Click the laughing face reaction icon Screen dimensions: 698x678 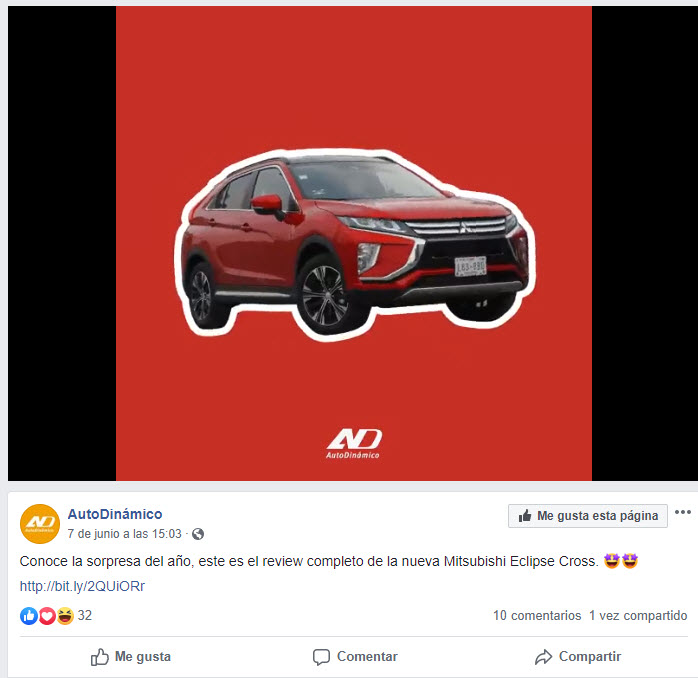tap(65, 616)
